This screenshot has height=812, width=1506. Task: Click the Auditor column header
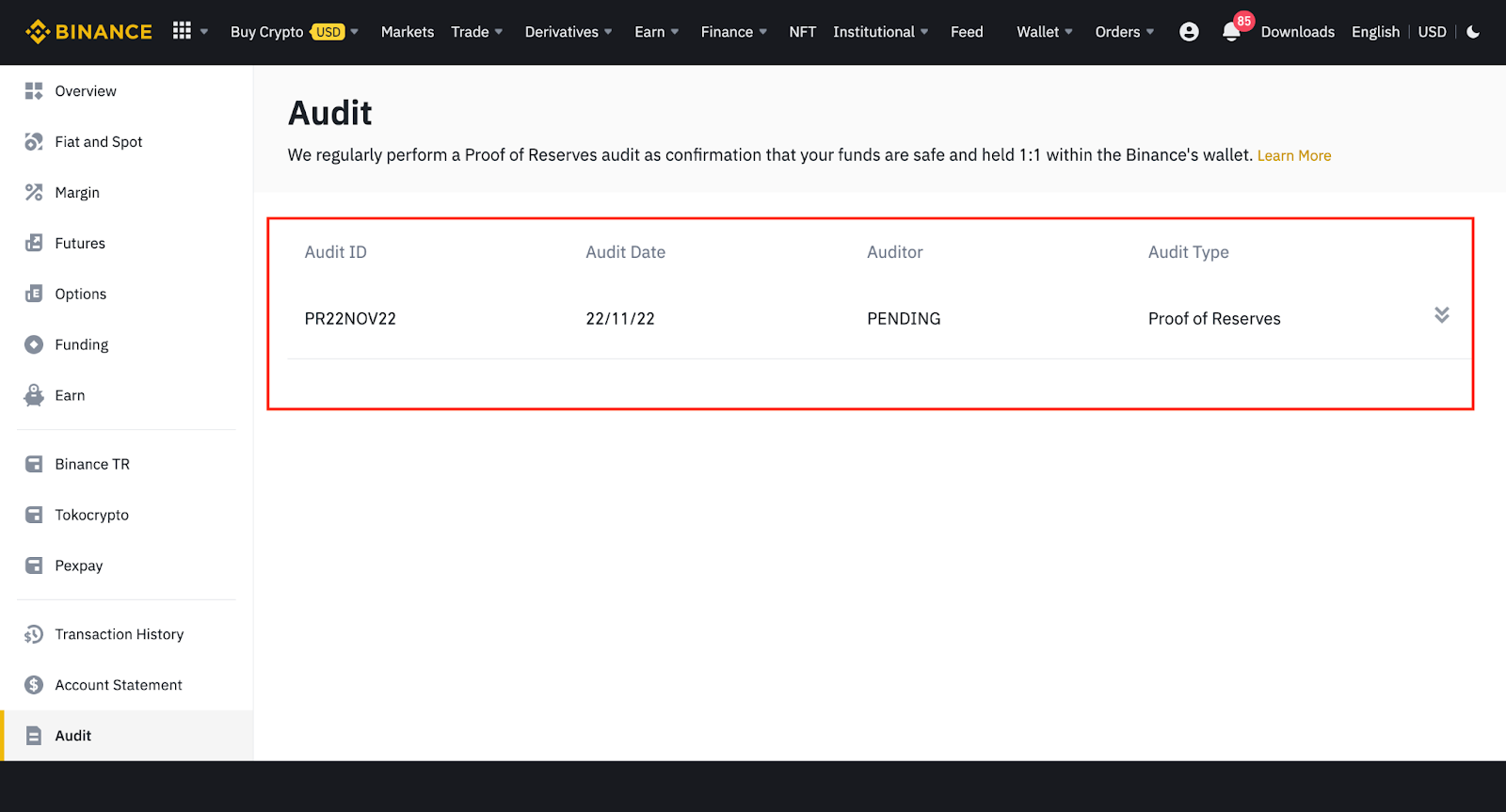pyautogui.click(x=895, y=252)
